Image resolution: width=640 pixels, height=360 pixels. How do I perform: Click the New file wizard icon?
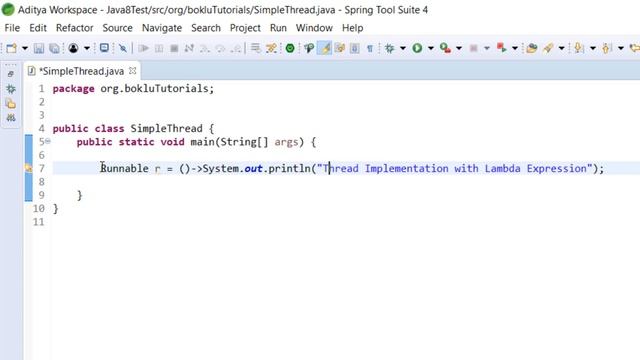tap(11, 49)
